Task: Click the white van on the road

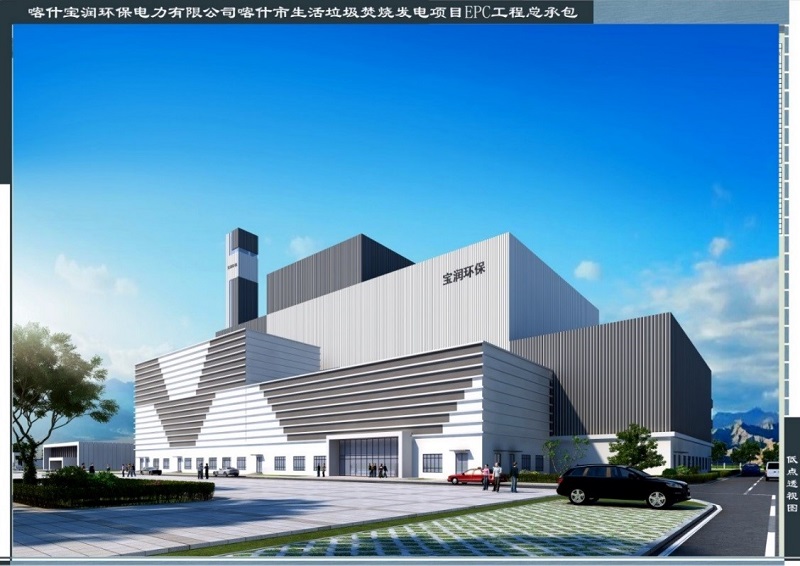Action: click(771, 470)
